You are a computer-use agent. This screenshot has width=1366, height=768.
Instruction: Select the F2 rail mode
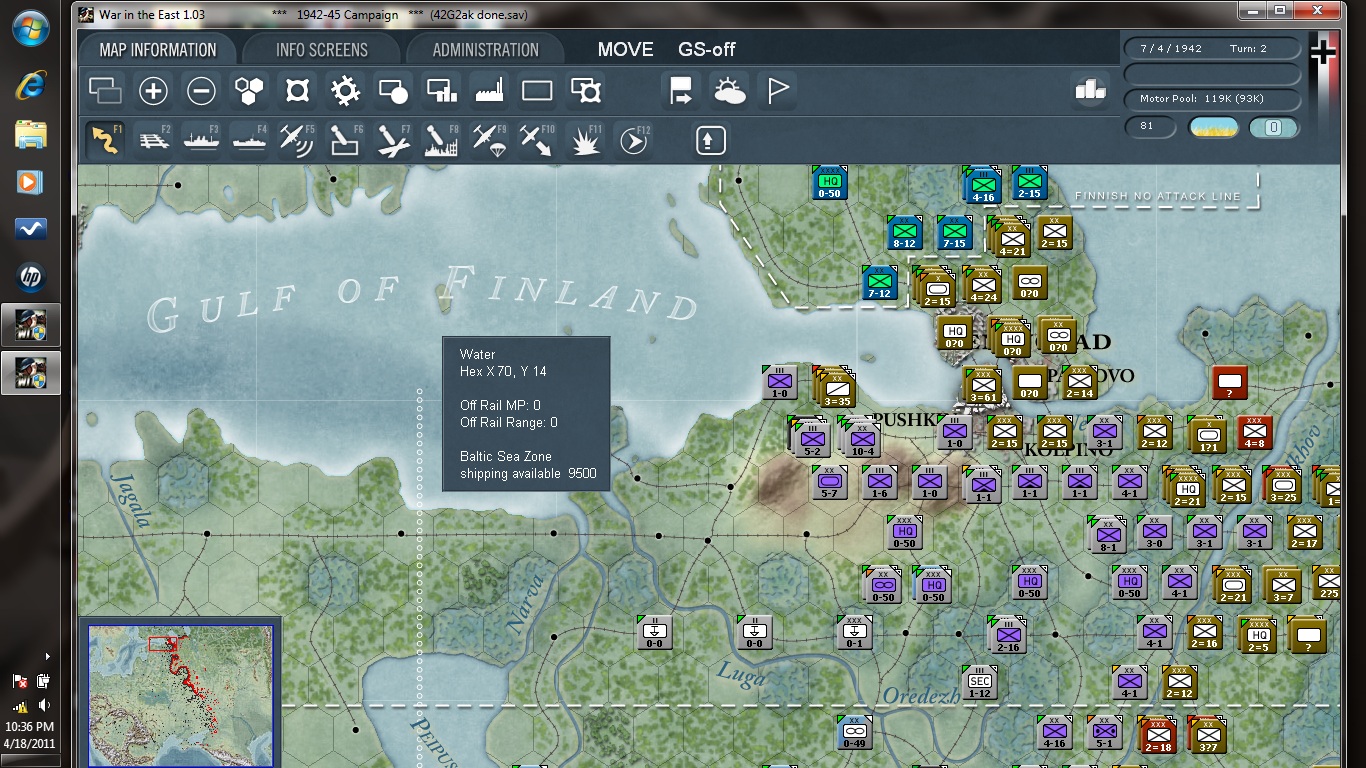(x=153, y=140)
